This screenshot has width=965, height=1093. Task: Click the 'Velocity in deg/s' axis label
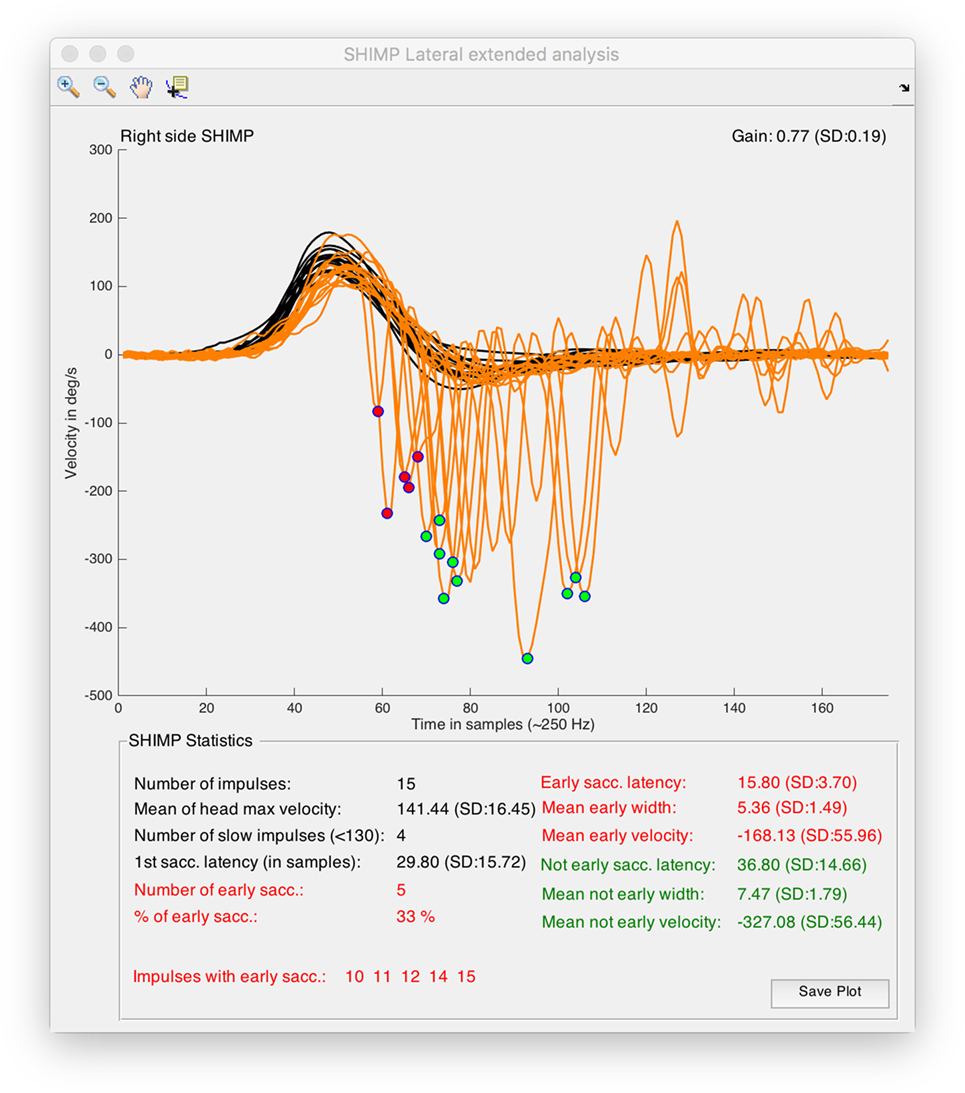tap(71, 423)
